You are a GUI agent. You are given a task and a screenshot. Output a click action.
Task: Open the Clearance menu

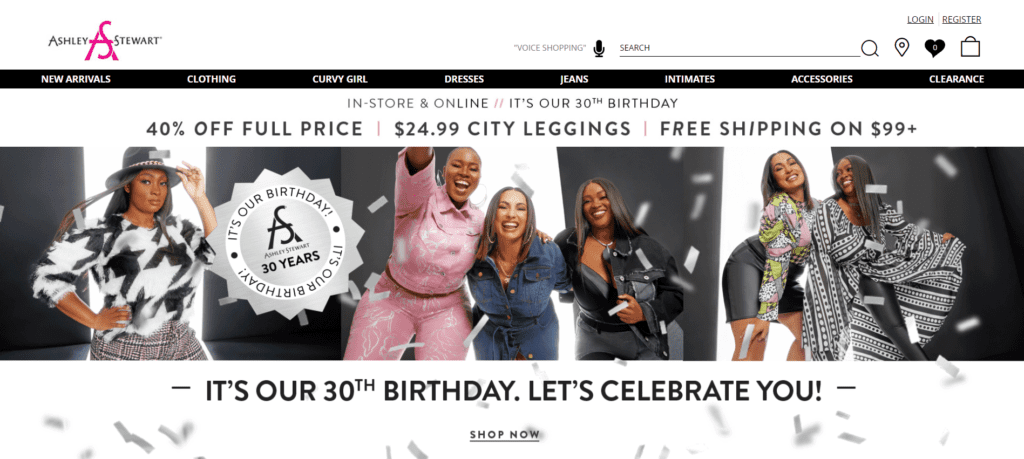[x=956, y=79]
